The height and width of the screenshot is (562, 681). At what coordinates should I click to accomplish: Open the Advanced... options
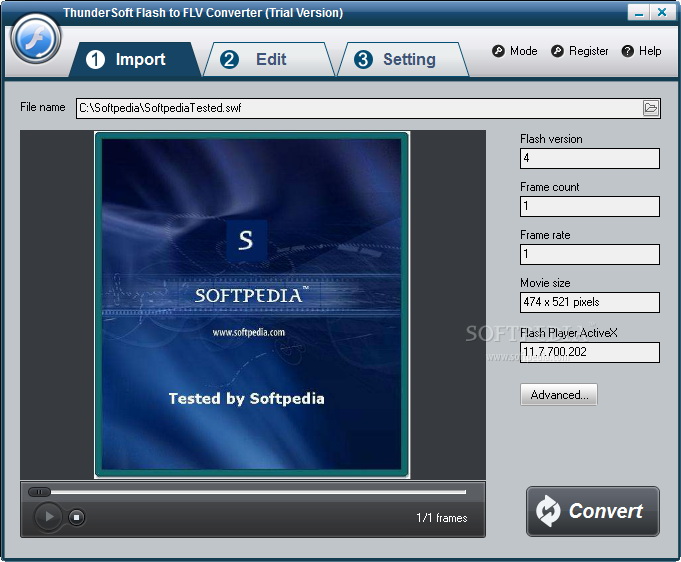tap(559, 395)
